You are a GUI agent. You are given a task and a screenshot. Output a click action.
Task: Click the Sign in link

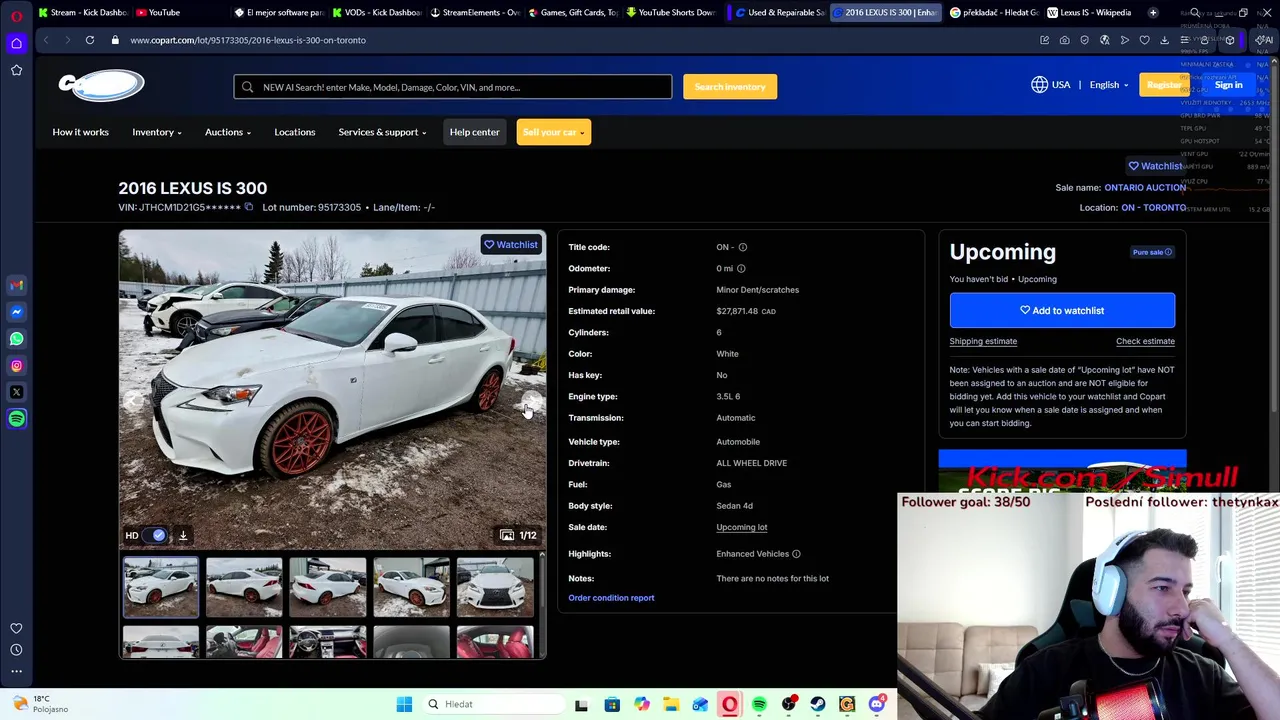(x=1228, y=85)
